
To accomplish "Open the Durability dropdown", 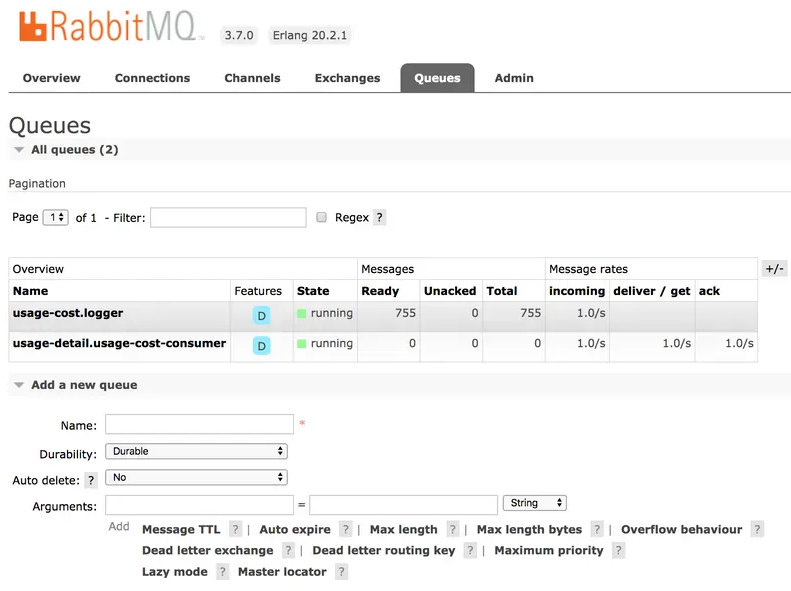I will coord(196,452).
